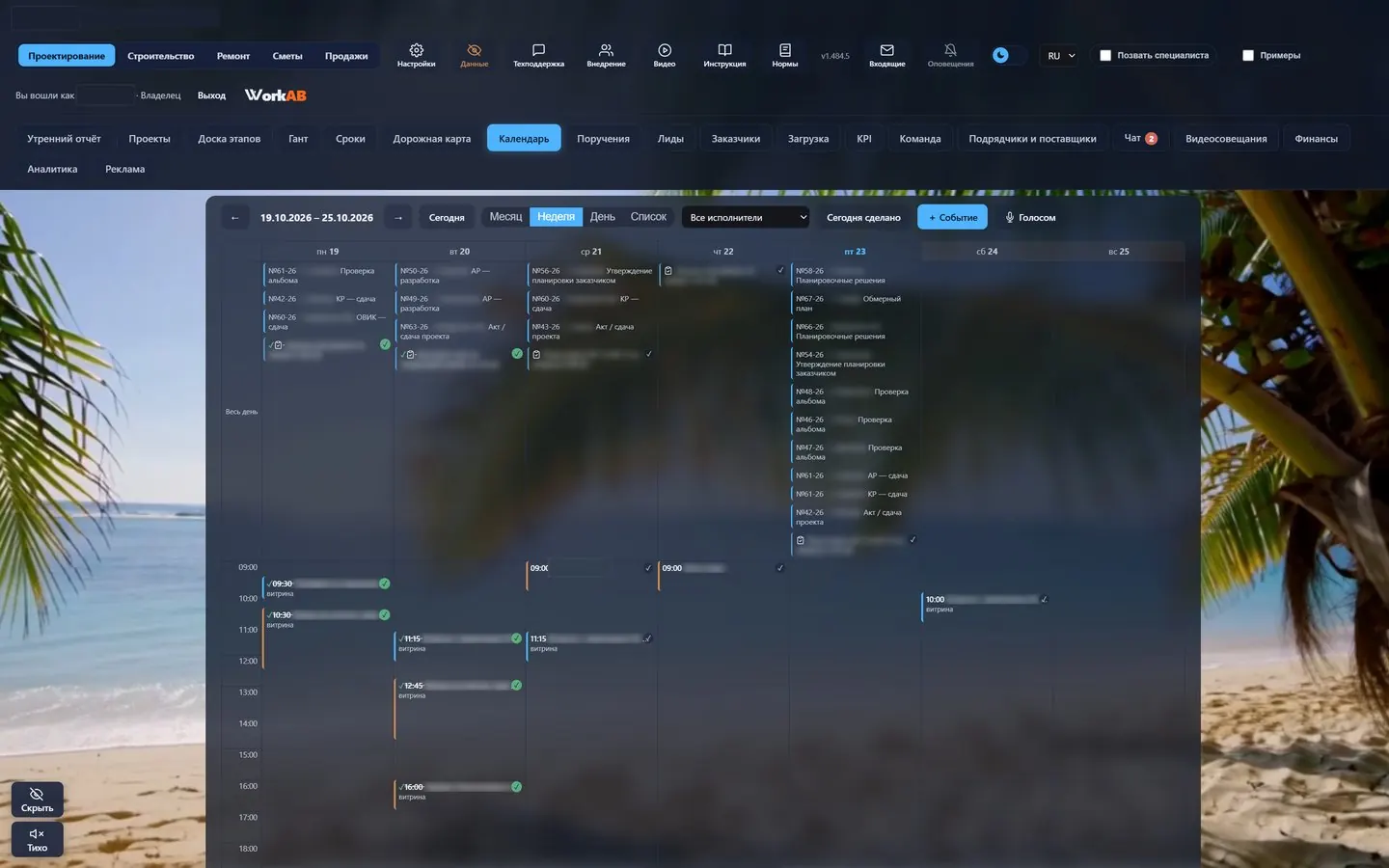Image resolution: width=1389 pixels, height=868 pixels.
Task: Open the Подрядчики и поставщики tab
Action: click(1032, 139)
